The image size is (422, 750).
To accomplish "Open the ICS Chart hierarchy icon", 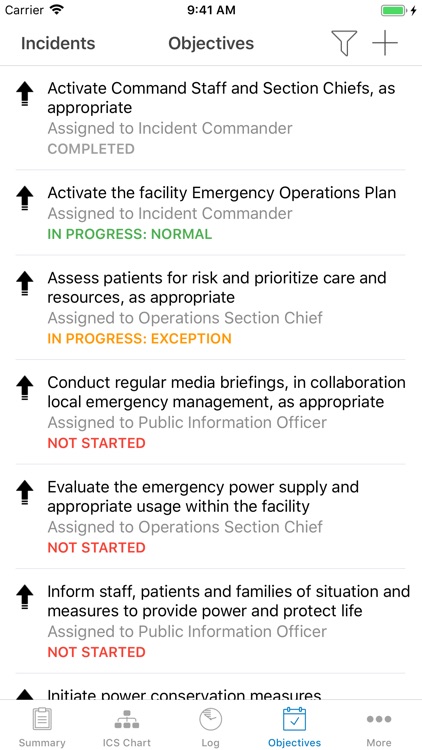I will coord(127,719).
